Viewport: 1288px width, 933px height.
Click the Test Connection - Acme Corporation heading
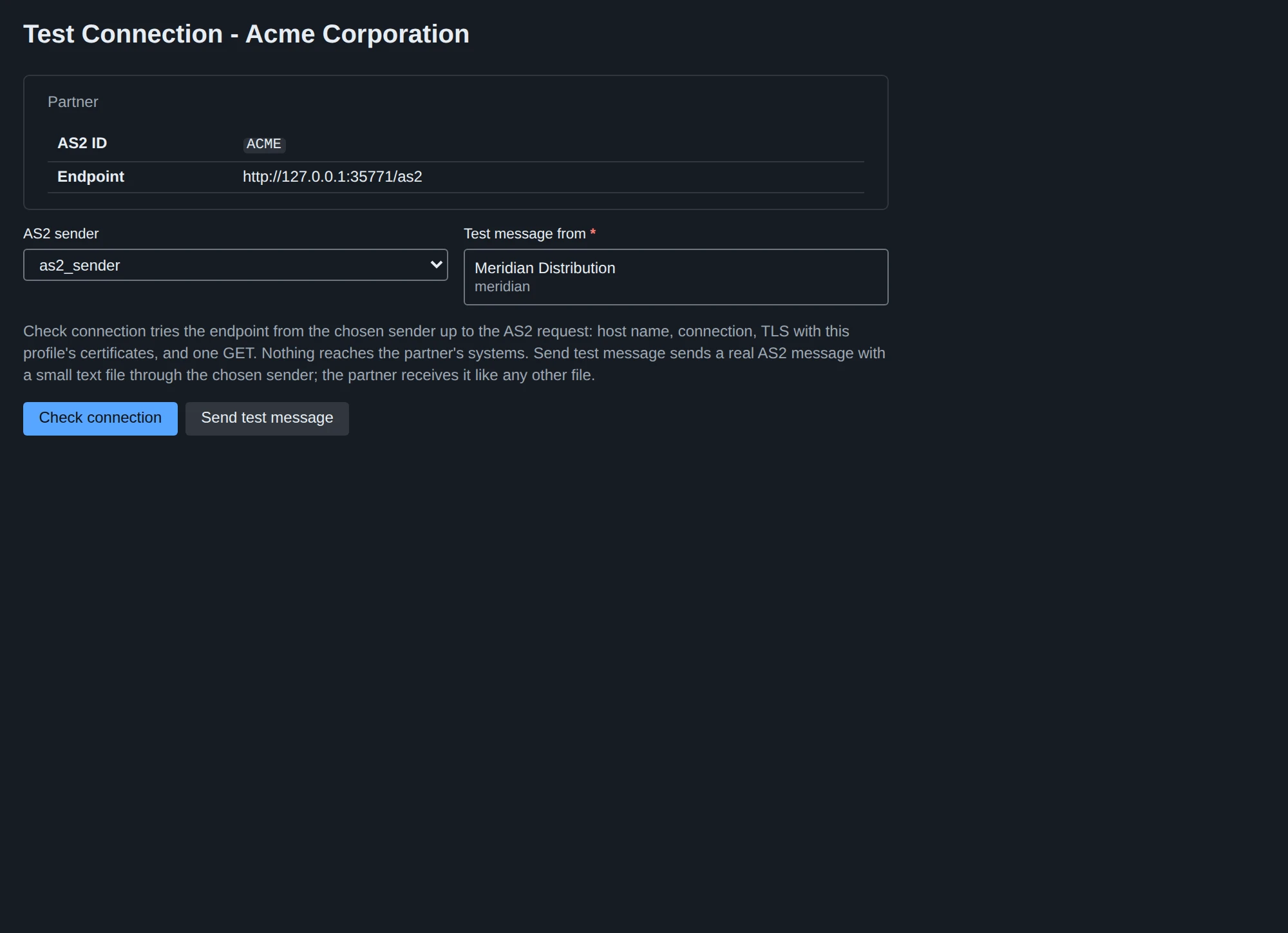[246, 34]
